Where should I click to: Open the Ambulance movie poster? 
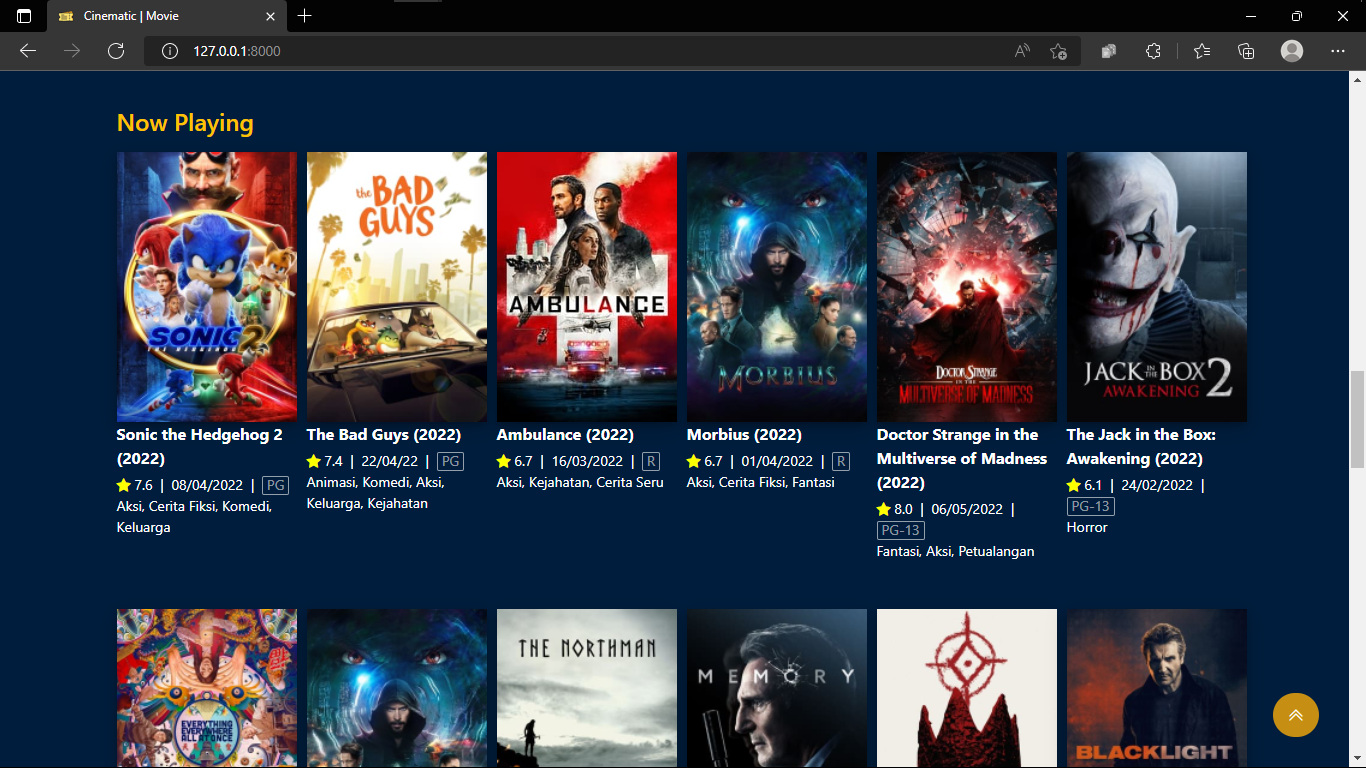[x=587, y=287]
